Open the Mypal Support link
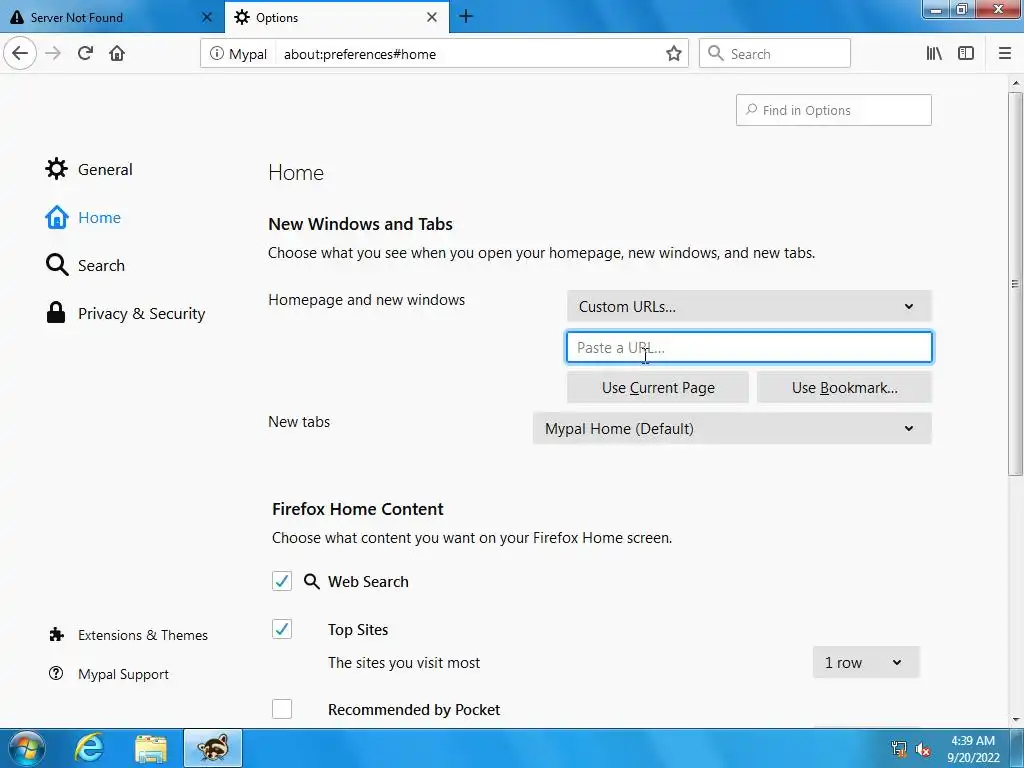Viewport: 1024px width, 768px height. (x=109, y=674)
